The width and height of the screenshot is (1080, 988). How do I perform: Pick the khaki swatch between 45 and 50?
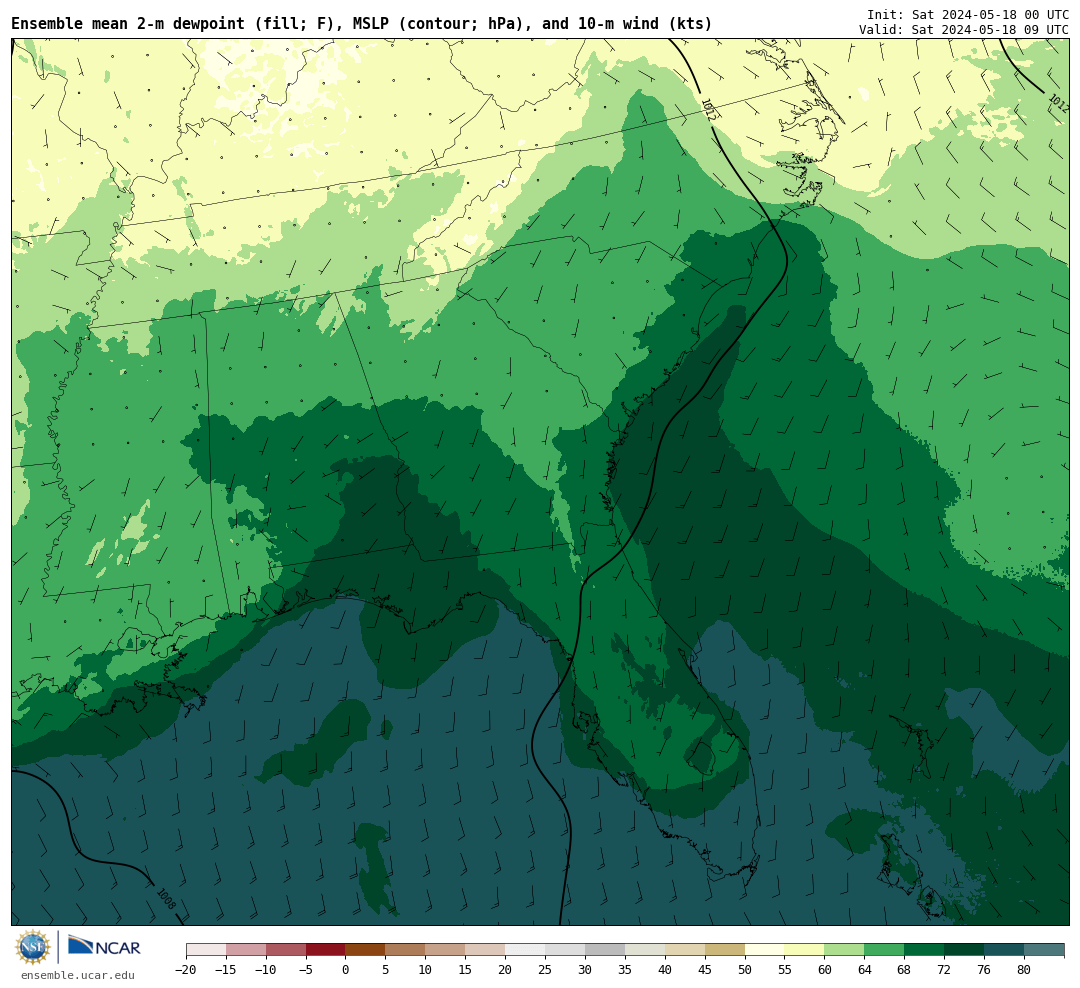725,950
